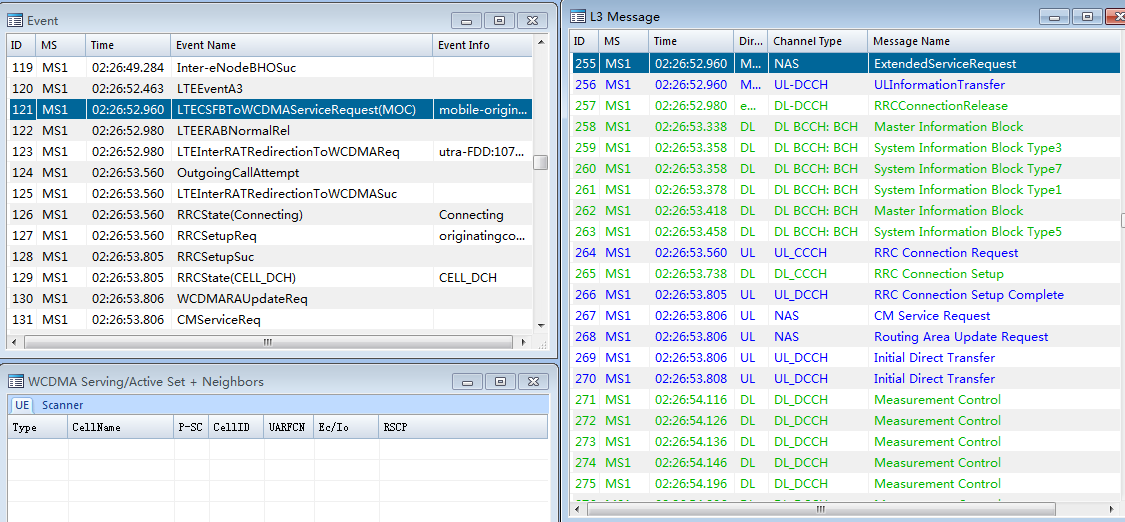The image size is (1125, 522).
Task: Click the utra-FDD:107... Event Info cell
Action: coord(483,152)
